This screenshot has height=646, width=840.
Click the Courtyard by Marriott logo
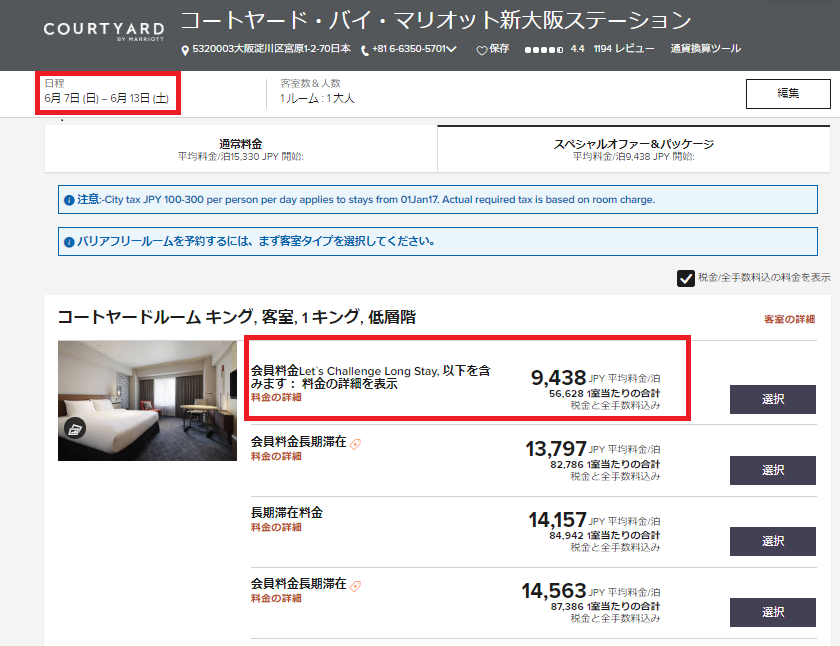point(104,31)
